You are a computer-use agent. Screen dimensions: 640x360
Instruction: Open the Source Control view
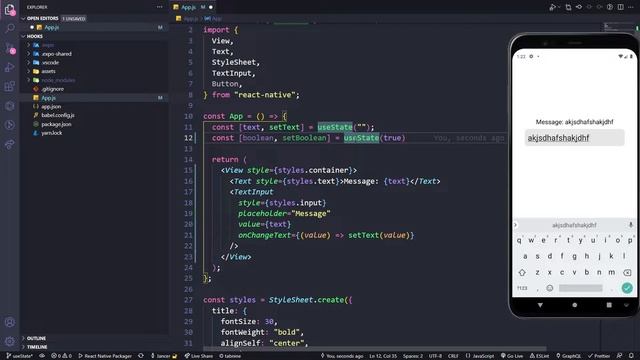tap(9, 48)
